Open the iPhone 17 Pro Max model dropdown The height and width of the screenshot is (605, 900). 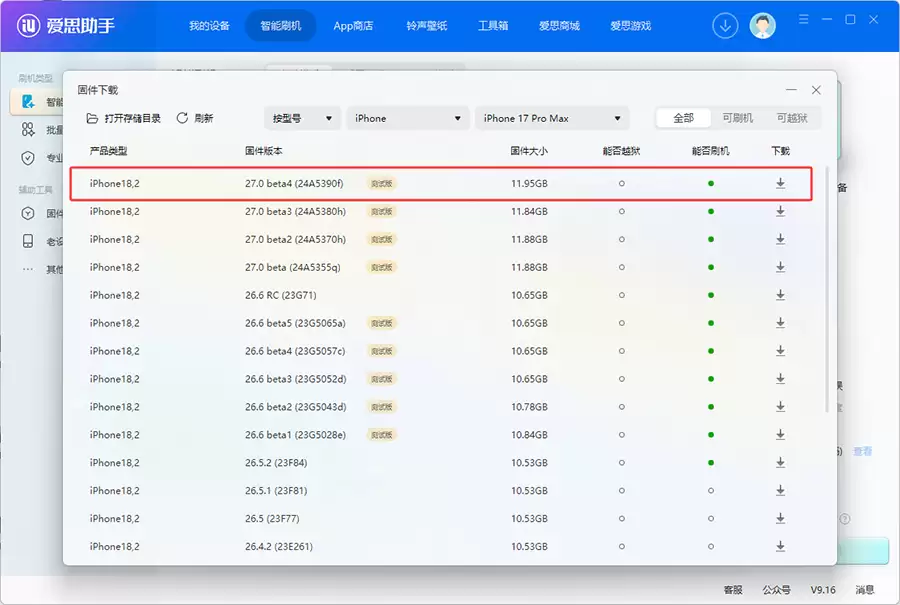(552, 118)
